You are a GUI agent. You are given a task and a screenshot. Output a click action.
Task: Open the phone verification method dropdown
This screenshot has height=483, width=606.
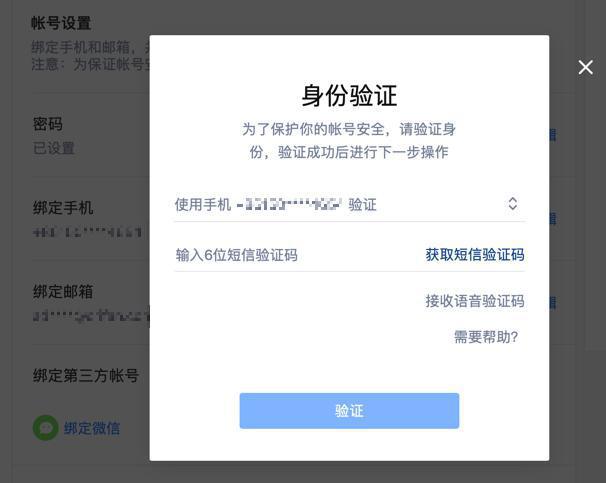349,204
